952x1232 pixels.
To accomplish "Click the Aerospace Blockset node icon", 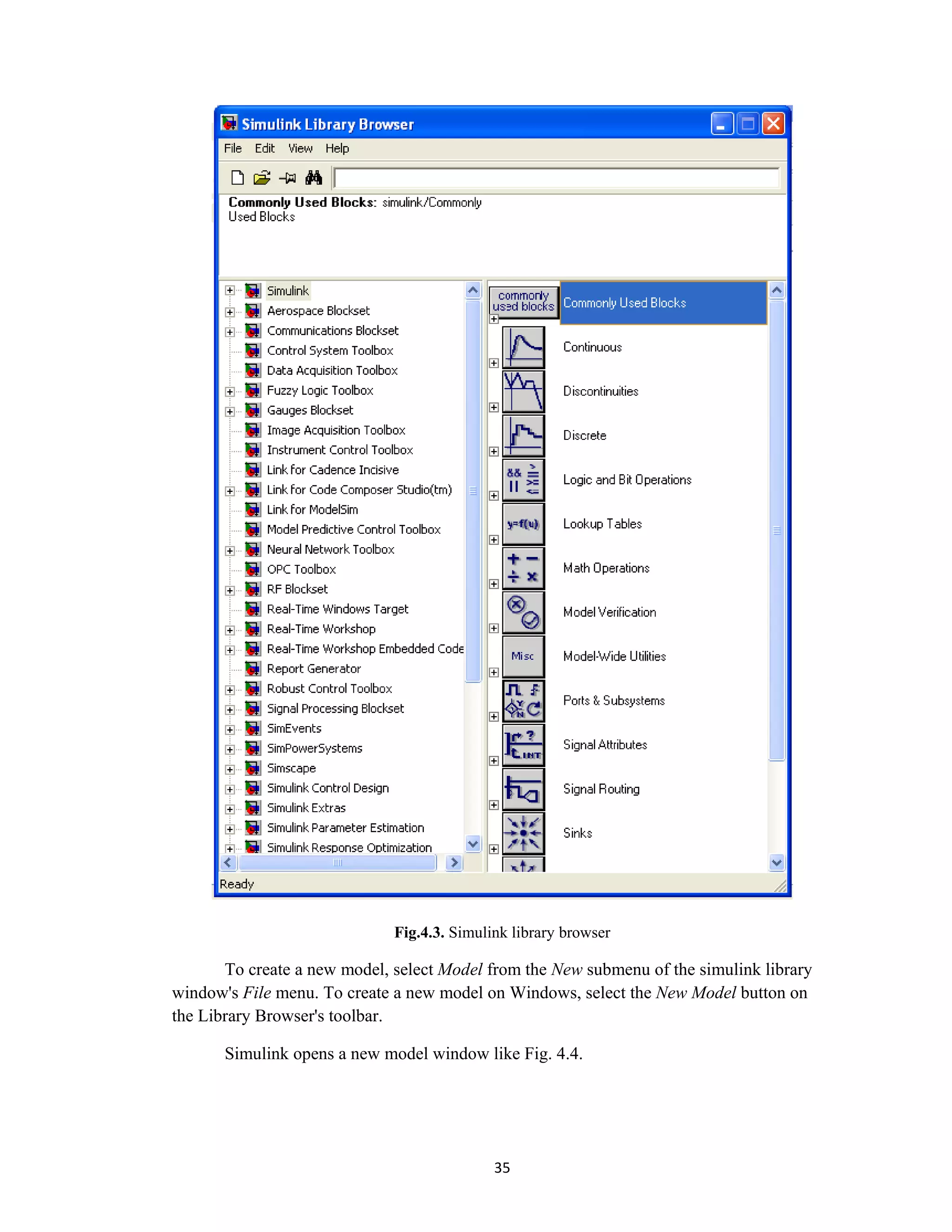I will (x=253, y=311).
